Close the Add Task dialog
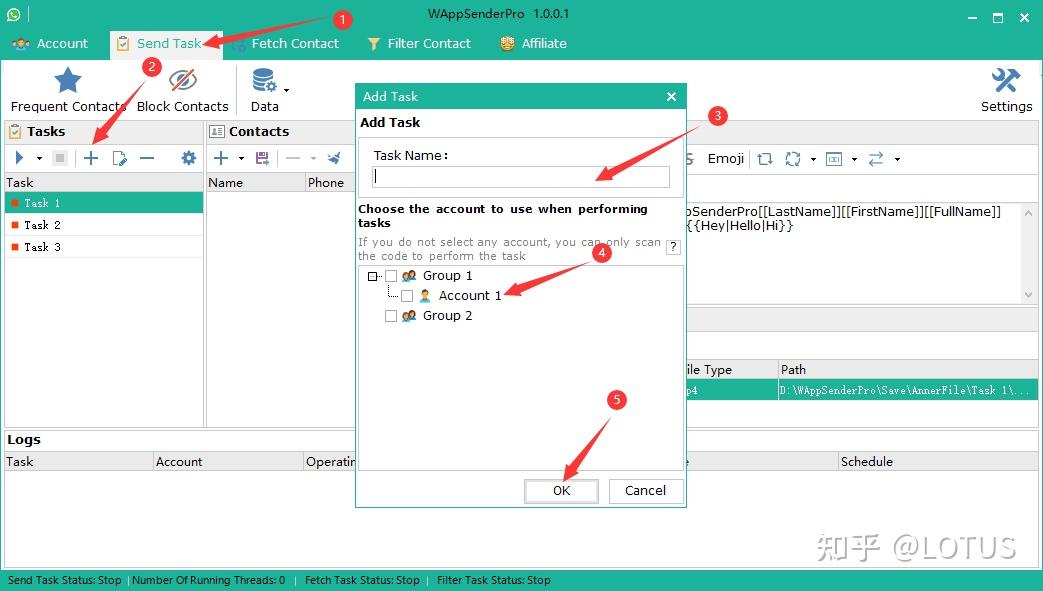Screen dimensions: 1043x591 (671, 97)
